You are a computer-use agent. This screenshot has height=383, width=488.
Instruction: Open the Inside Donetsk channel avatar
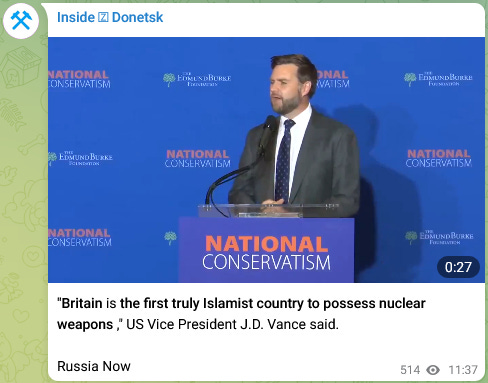[x=21, y=21]
